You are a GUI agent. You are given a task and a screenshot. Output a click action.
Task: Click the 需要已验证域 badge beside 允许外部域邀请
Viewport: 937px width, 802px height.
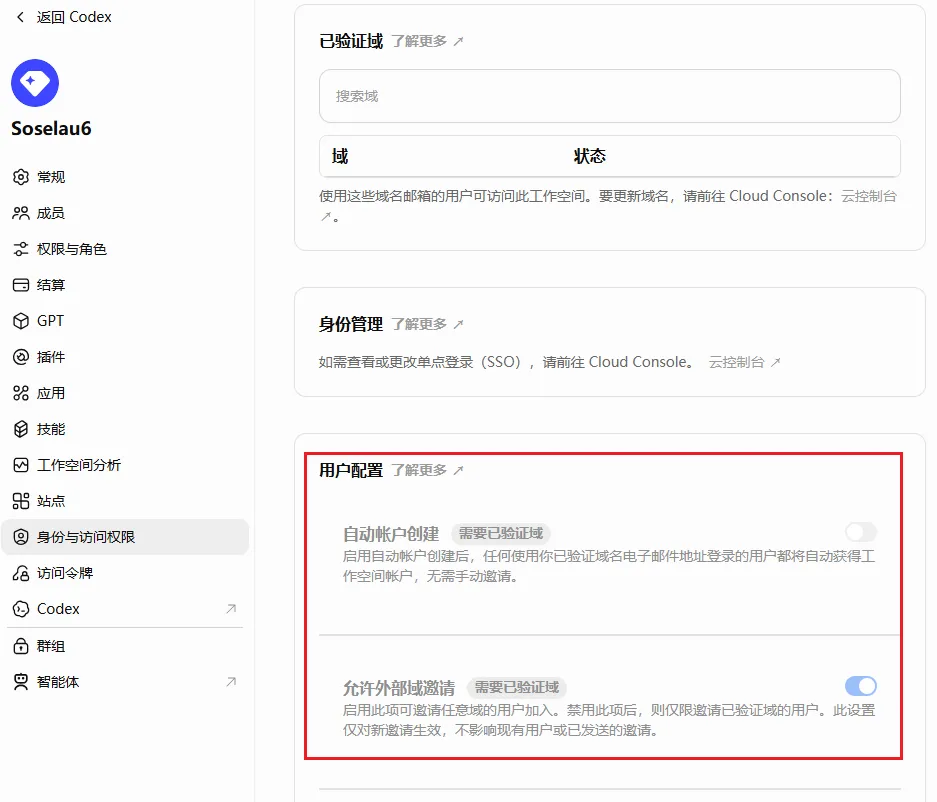(x=517, y=687)
